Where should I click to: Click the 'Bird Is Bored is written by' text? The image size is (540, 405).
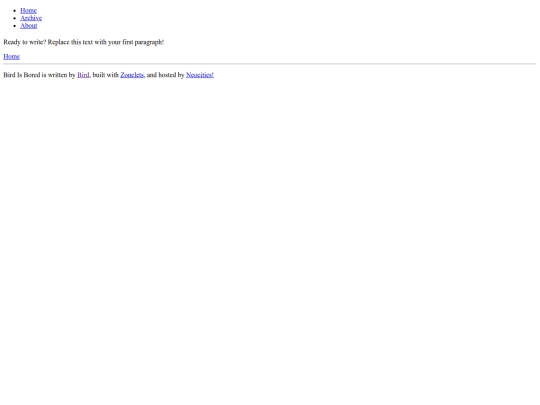39,75
